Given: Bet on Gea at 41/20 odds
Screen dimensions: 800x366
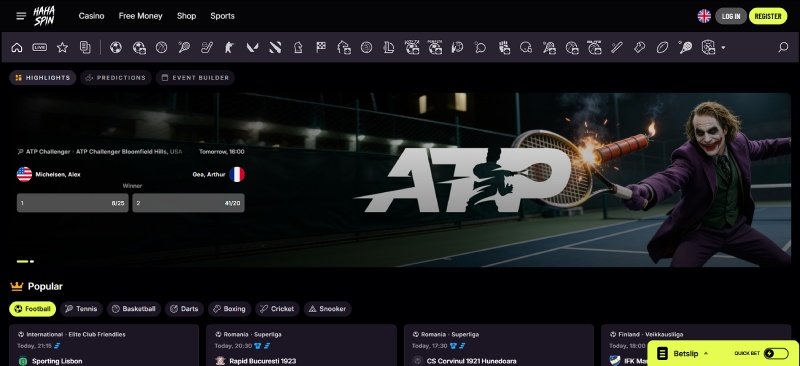Looking at the screenshot, I should pyautogui.click(x=188, y=203).
